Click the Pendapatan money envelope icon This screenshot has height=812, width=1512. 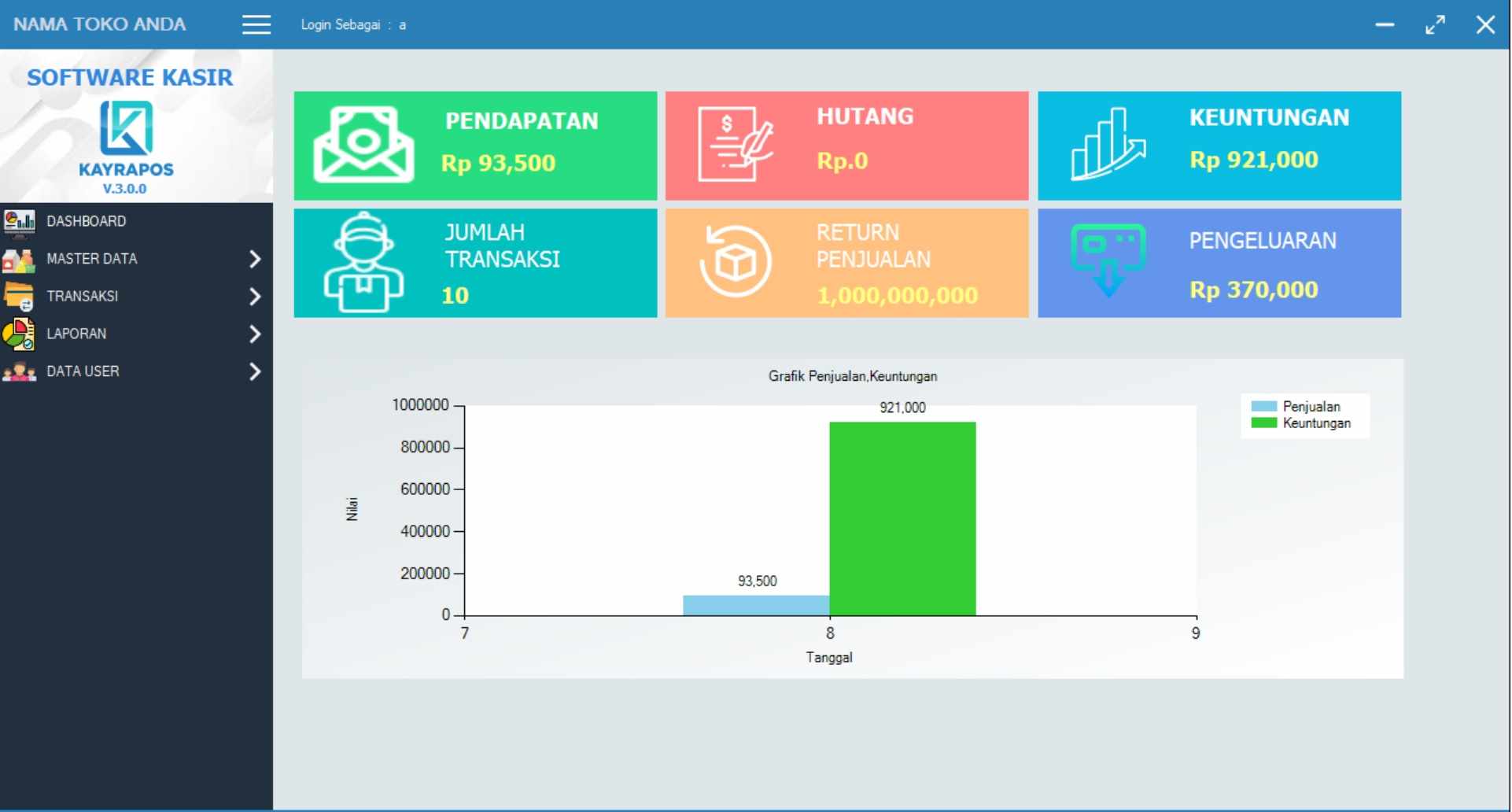point(363,146)
